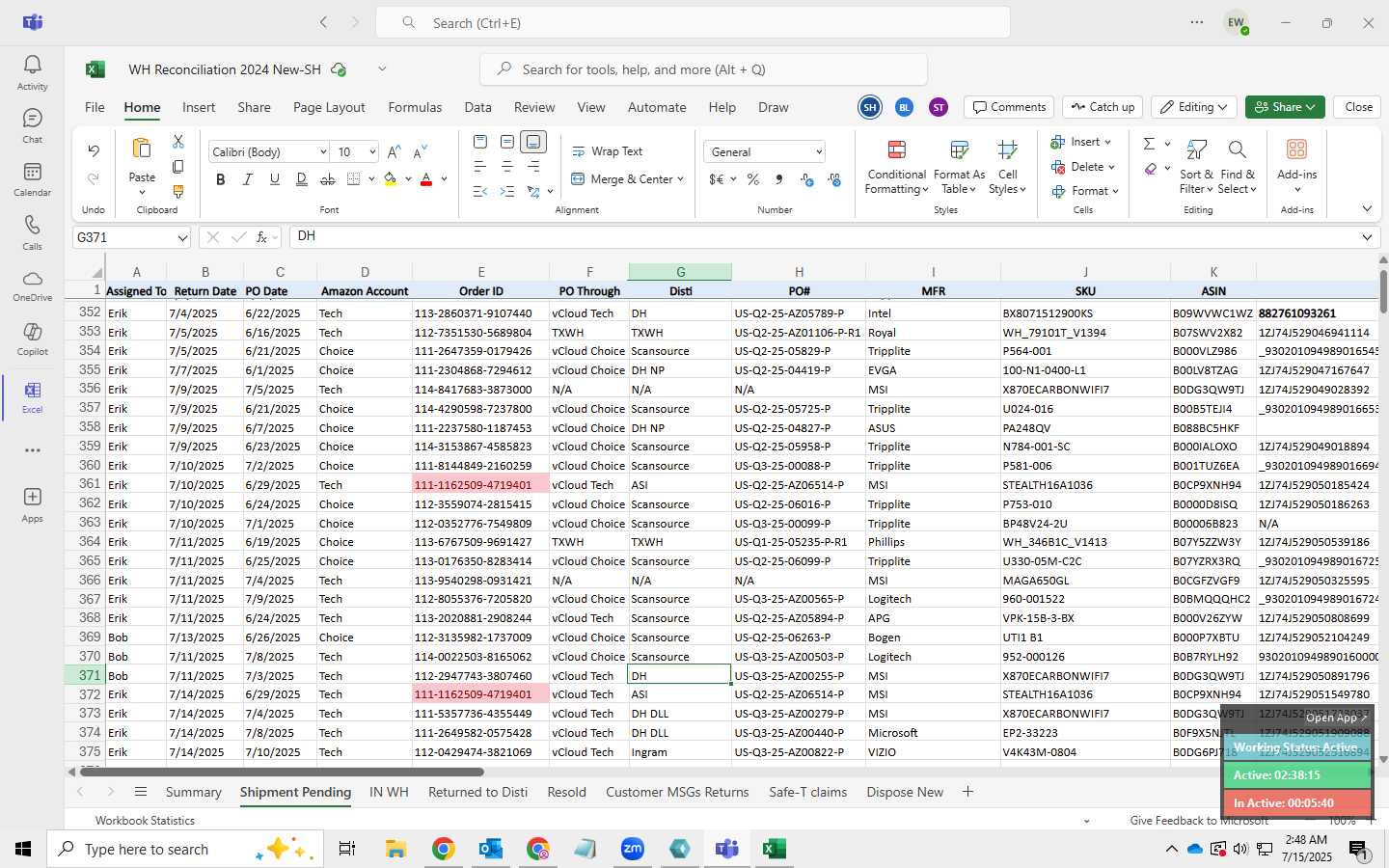Click the Undo icon

(x=94, y=150)
